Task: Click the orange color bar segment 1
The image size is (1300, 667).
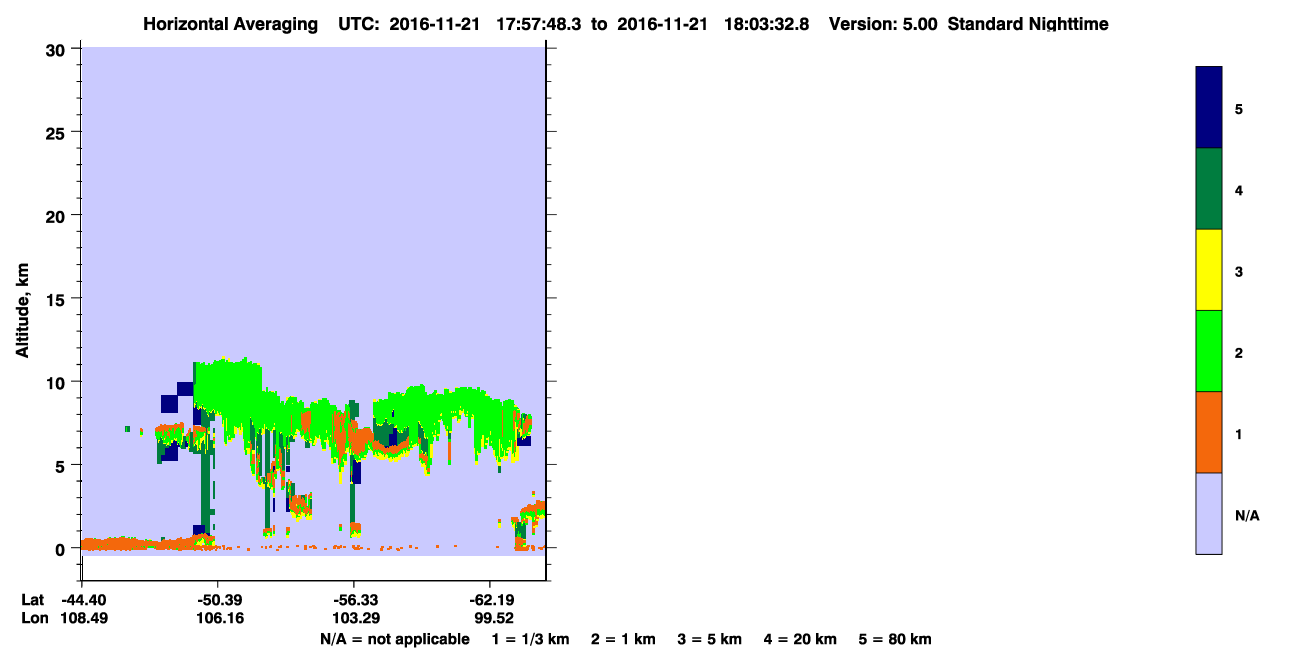Action: (x=1209, y=432)
